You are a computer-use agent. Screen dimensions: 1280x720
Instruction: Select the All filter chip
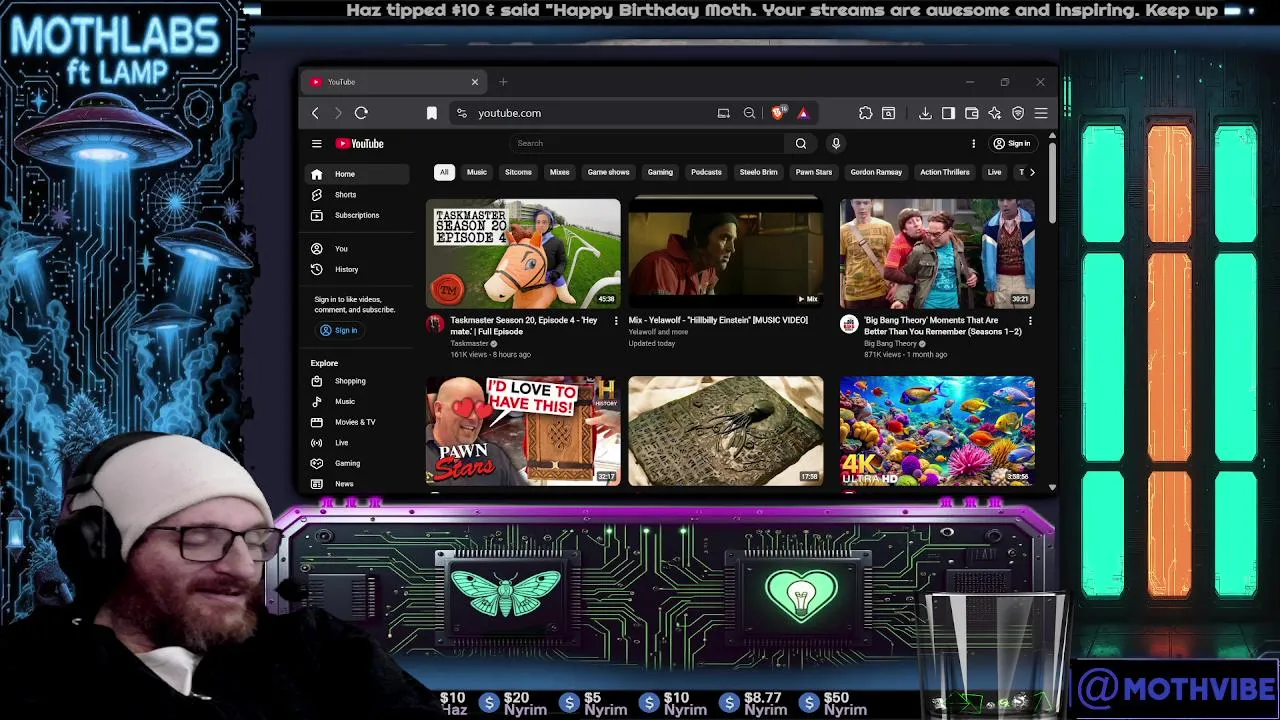[444, 172]
